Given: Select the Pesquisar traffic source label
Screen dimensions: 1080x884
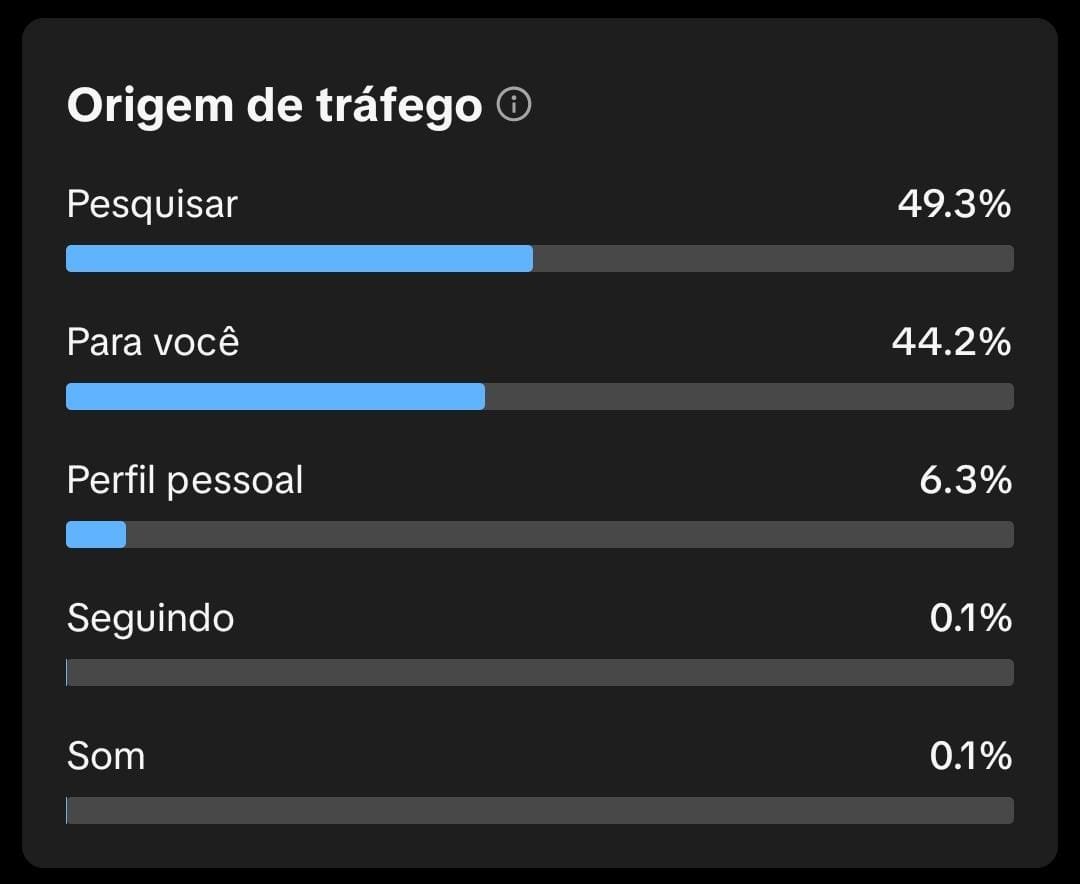Looking at the screenshot, I should pos(152,205).
